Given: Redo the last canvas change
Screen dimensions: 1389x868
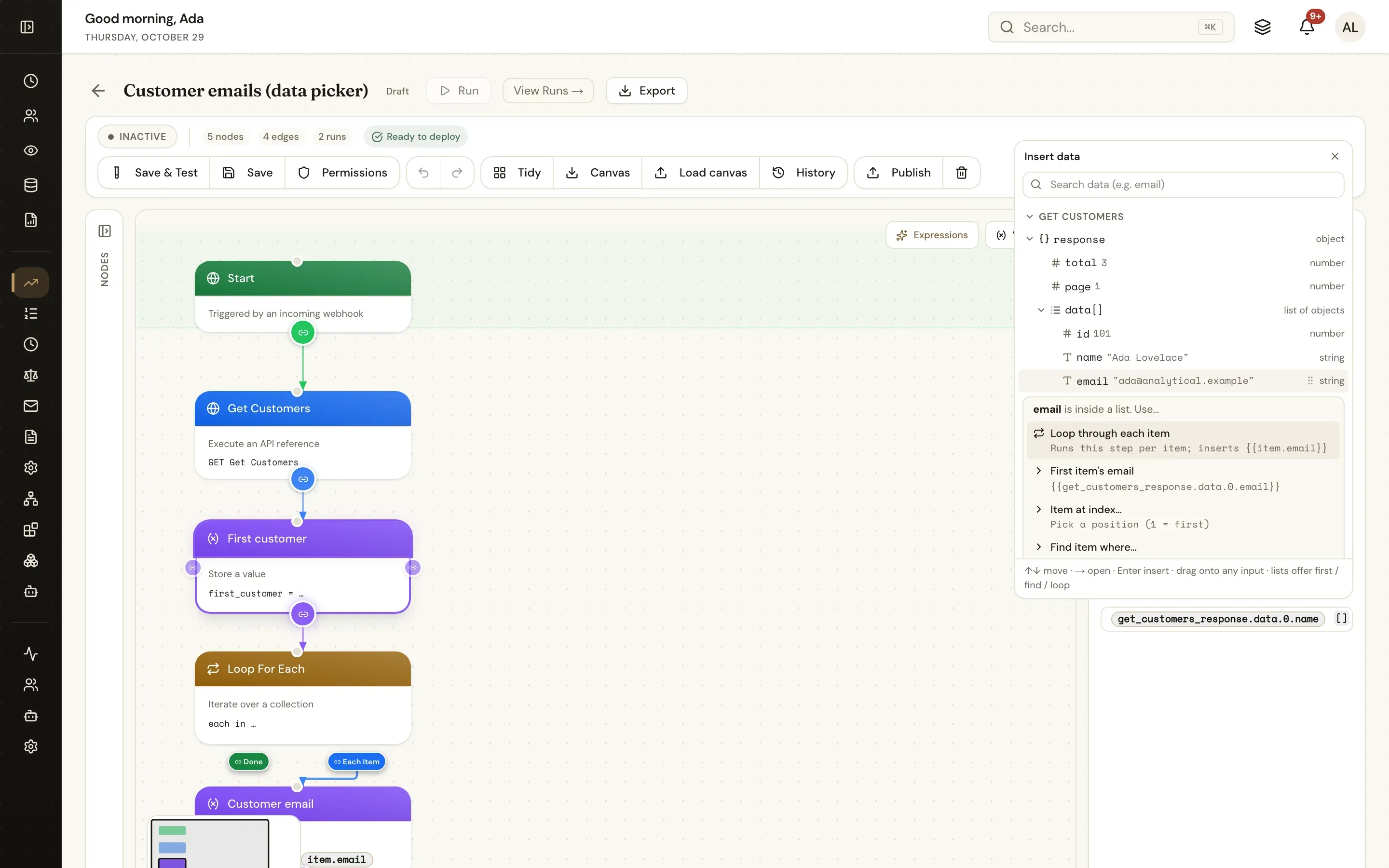Looking at the screenshot, I should point(457,173).
